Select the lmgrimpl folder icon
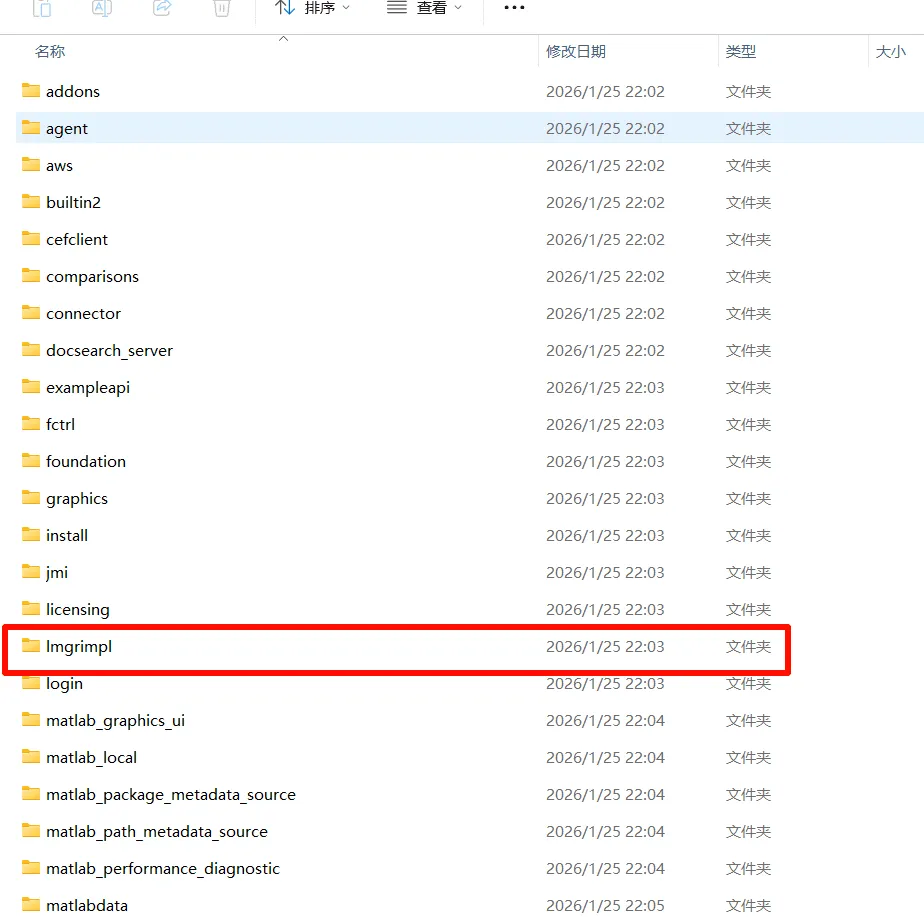Image resolution: width=924 pixels, height=917 pixels. pyautogui.click(x=31, y=646)
